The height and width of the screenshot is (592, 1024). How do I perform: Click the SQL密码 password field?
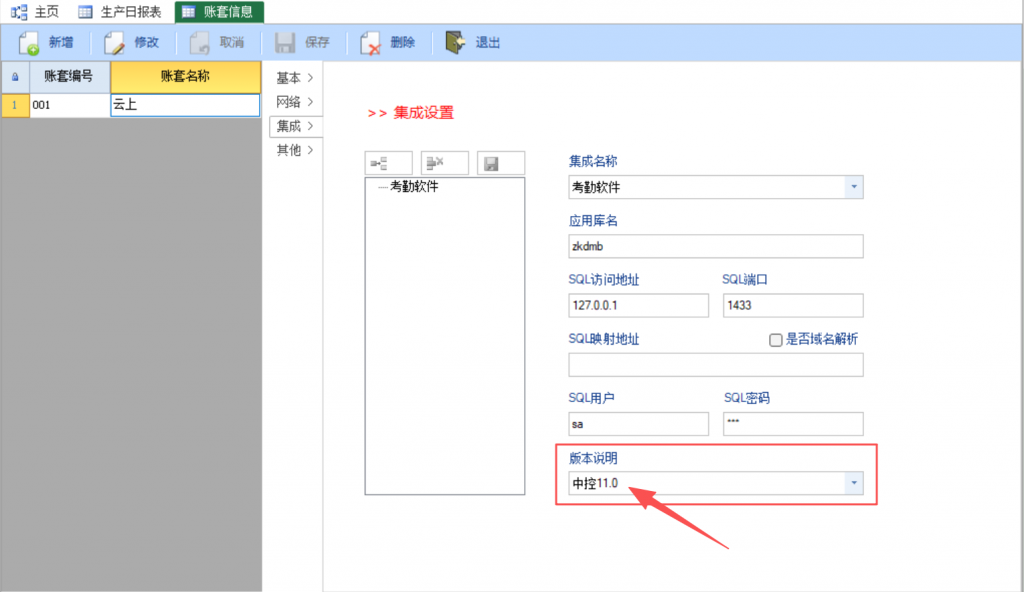[x=792, y=424]
